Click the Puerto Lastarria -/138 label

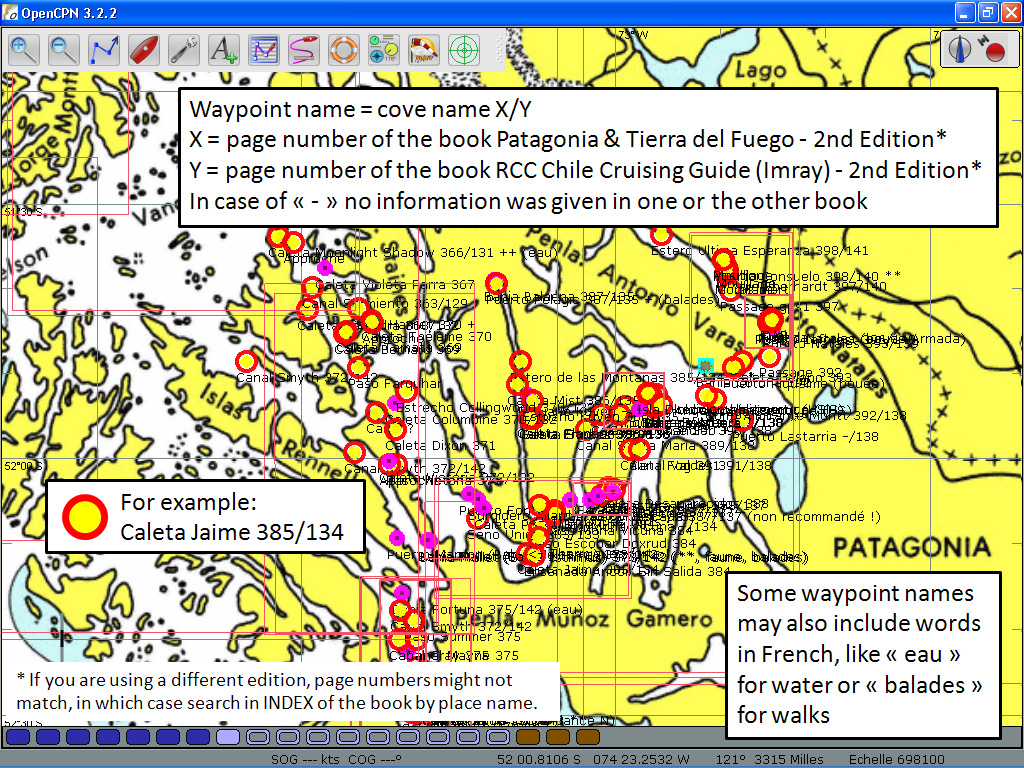coord(805,436)
